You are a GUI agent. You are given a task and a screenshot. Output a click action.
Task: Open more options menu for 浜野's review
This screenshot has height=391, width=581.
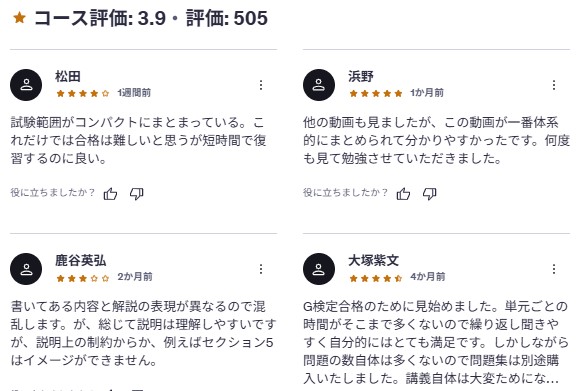pos(554,85)
